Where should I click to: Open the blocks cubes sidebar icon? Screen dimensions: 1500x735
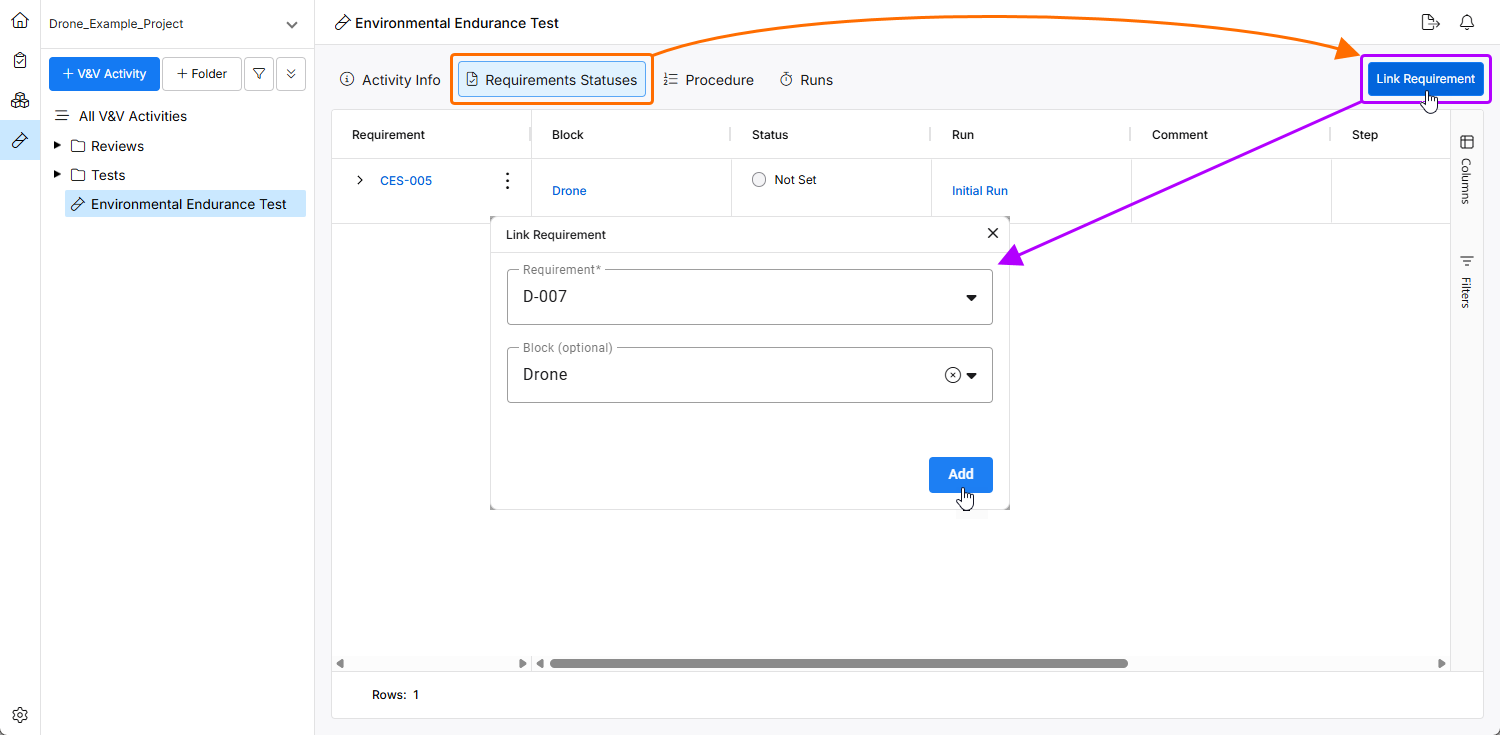coord(20,100)
